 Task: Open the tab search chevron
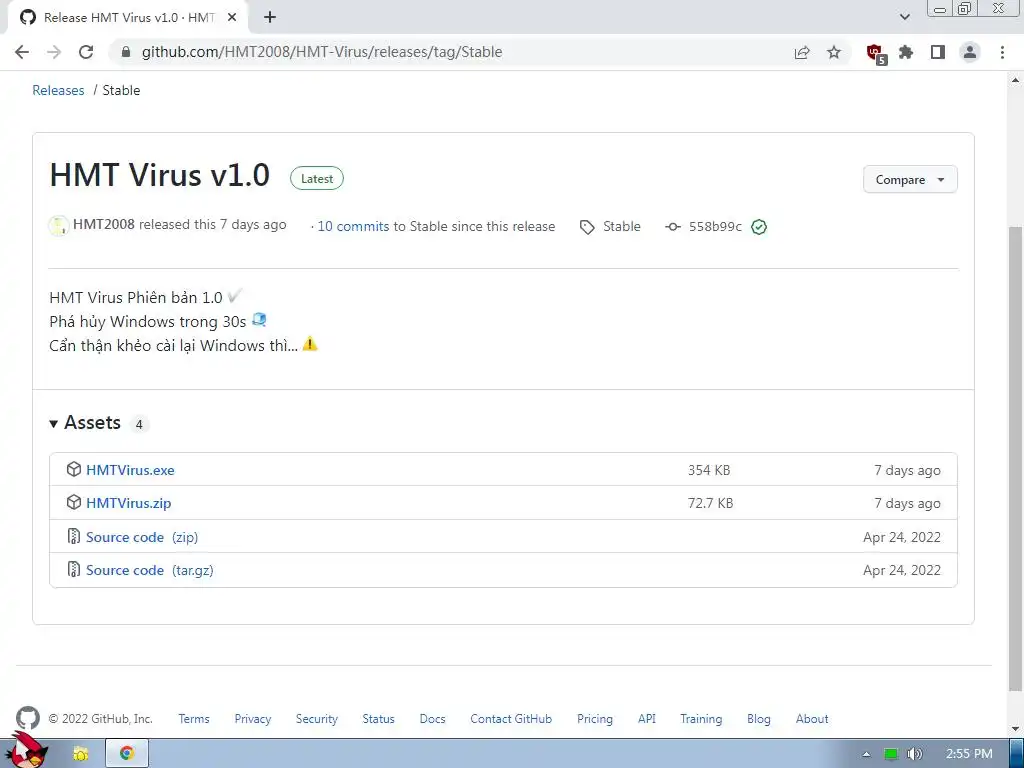click(904, 17)
